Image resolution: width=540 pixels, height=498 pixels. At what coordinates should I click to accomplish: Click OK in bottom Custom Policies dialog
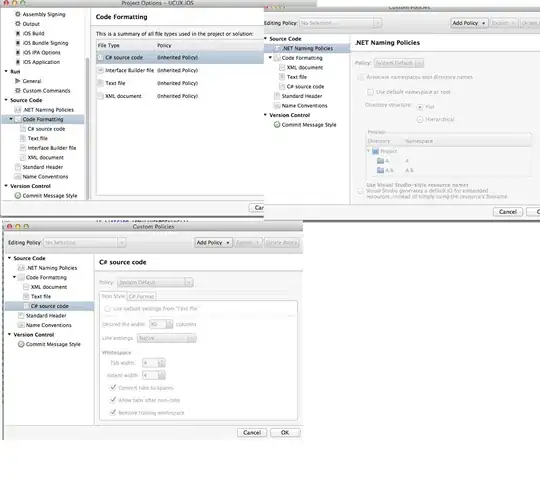tap(285, 433)
